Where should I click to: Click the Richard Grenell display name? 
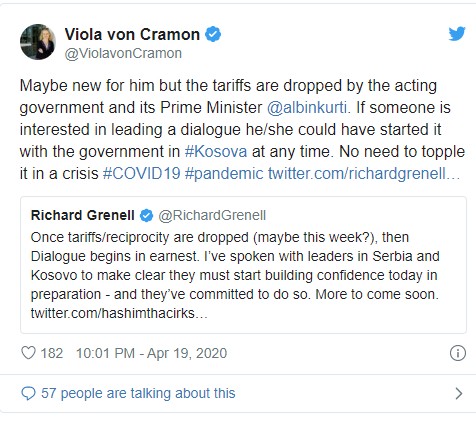click(83, 215)
